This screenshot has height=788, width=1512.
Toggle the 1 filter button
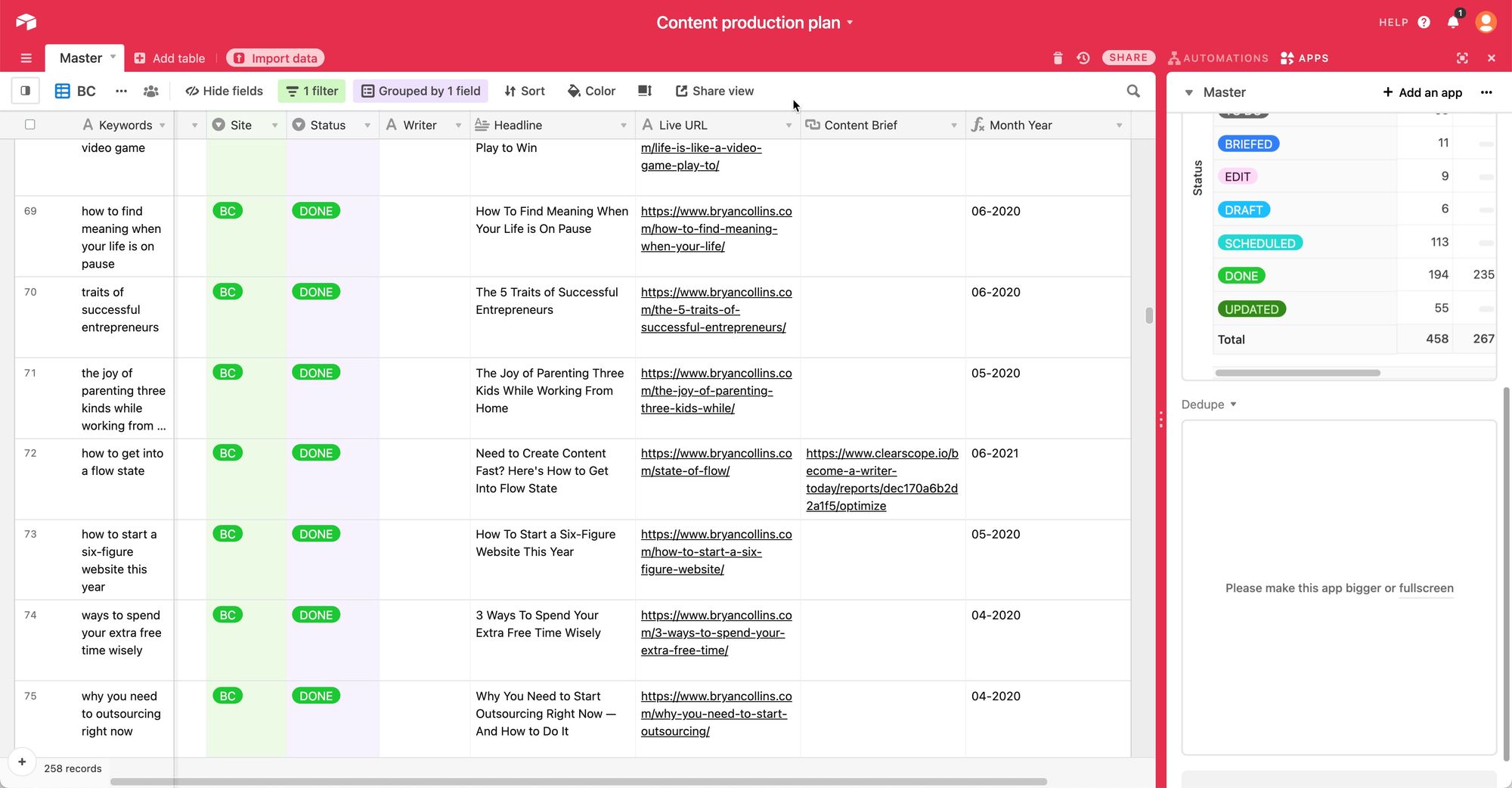click(312, 91)
